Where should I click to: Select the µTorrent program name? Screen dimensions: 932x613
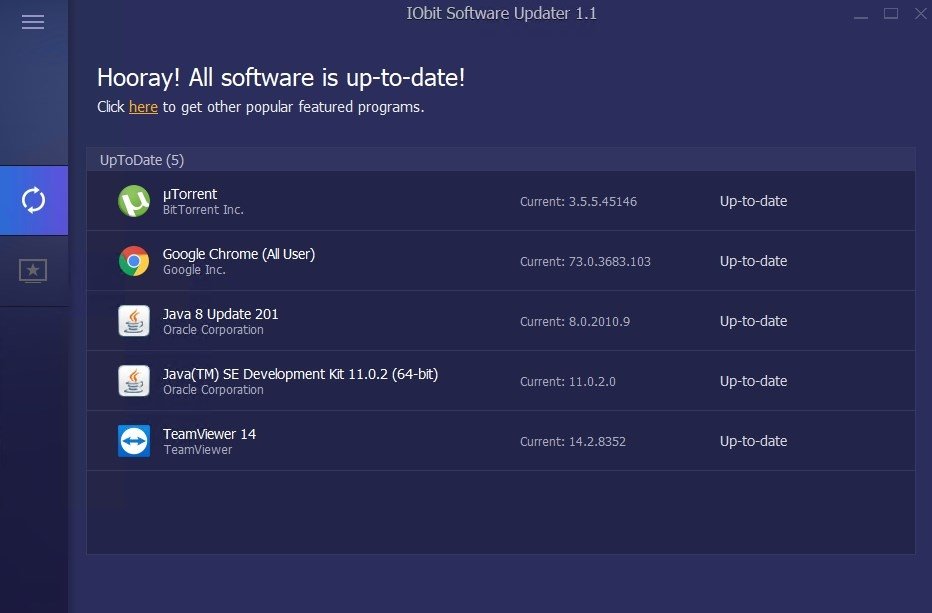190,194
